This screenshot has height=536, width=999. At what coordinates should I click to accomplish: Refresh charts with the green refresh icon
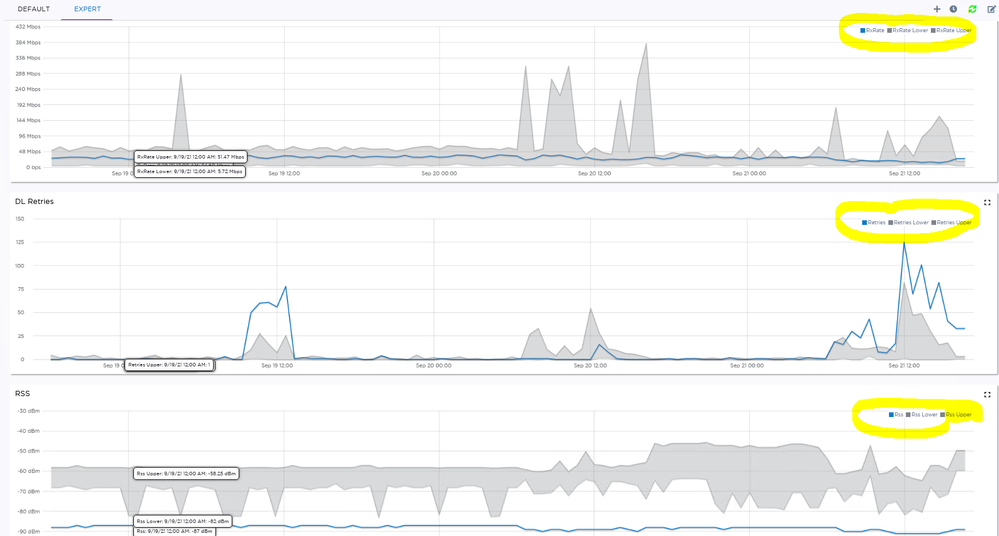972,9
